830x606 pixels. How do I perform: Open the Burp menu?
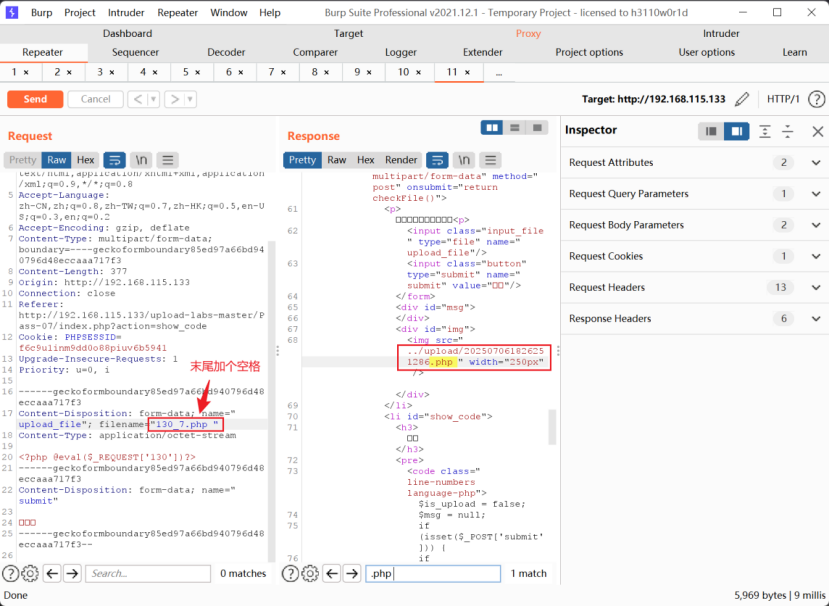click(41, 12)
